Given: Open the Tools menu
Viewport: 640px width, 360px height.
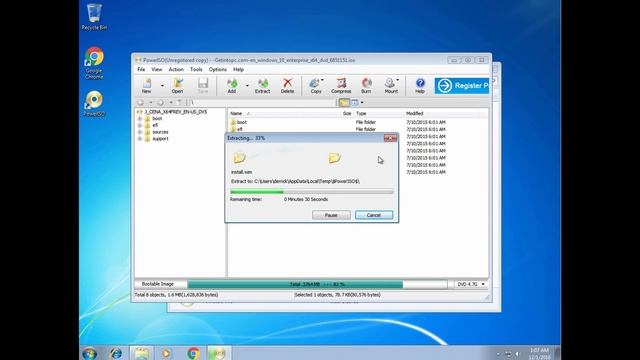Looking at the screenshot, I should [x=196, y=70].
